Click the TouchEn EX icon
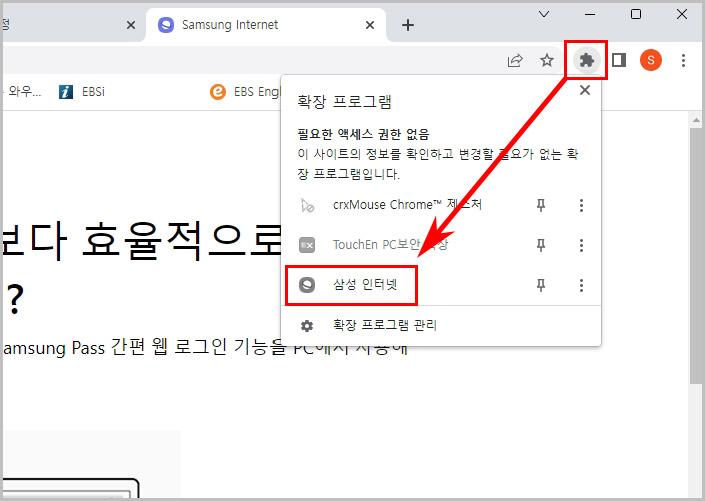Viewport: 705px width, 501px height. point(307,245)
